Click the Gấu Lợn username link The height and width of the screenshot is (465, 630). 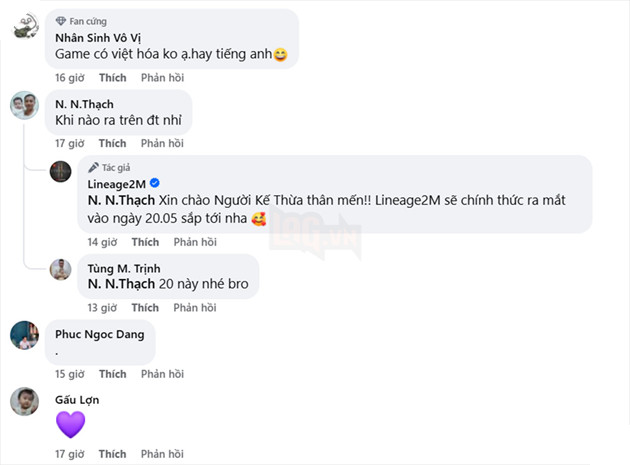79,399
